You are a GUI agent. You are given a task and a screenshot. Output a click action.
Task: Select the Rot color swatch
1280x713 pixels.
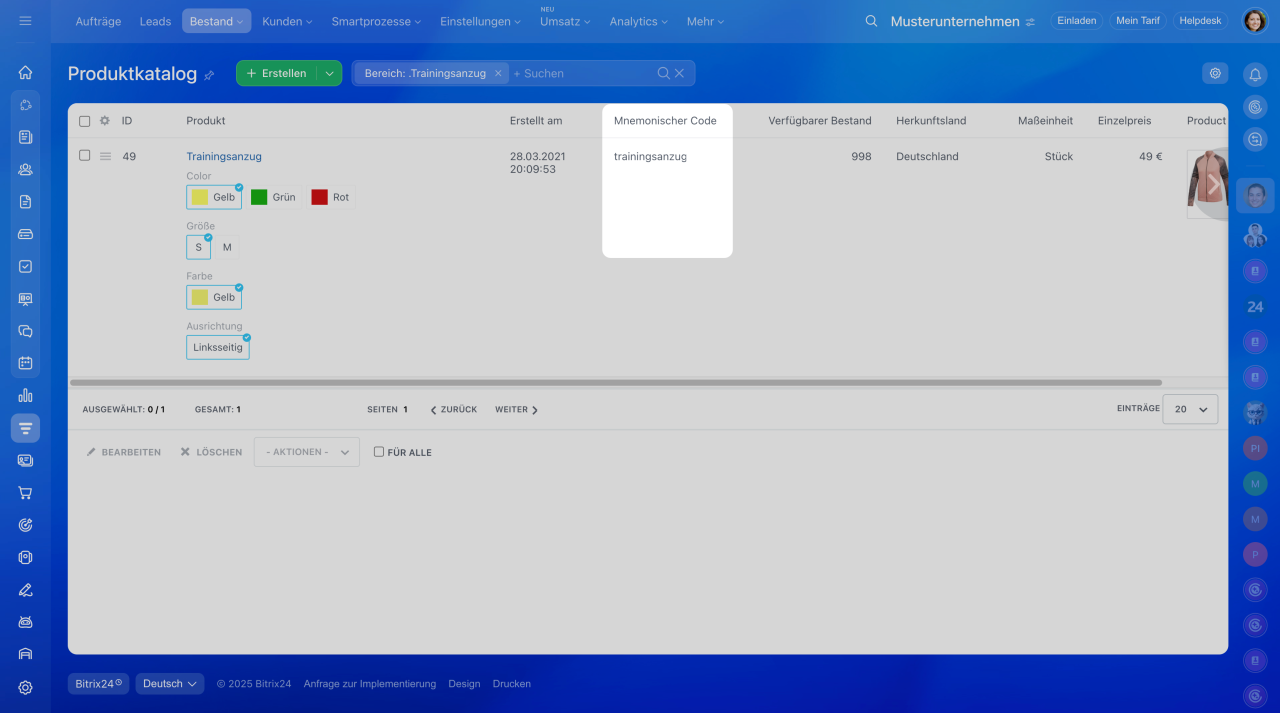(x=331, y=197)
